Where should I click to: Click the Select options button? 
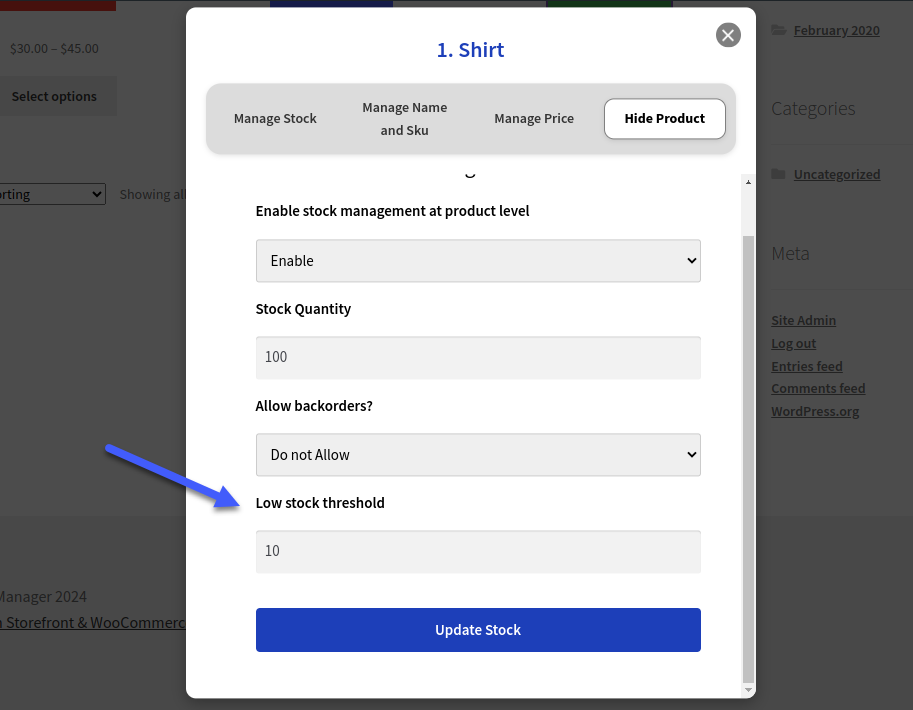point(54,96)
